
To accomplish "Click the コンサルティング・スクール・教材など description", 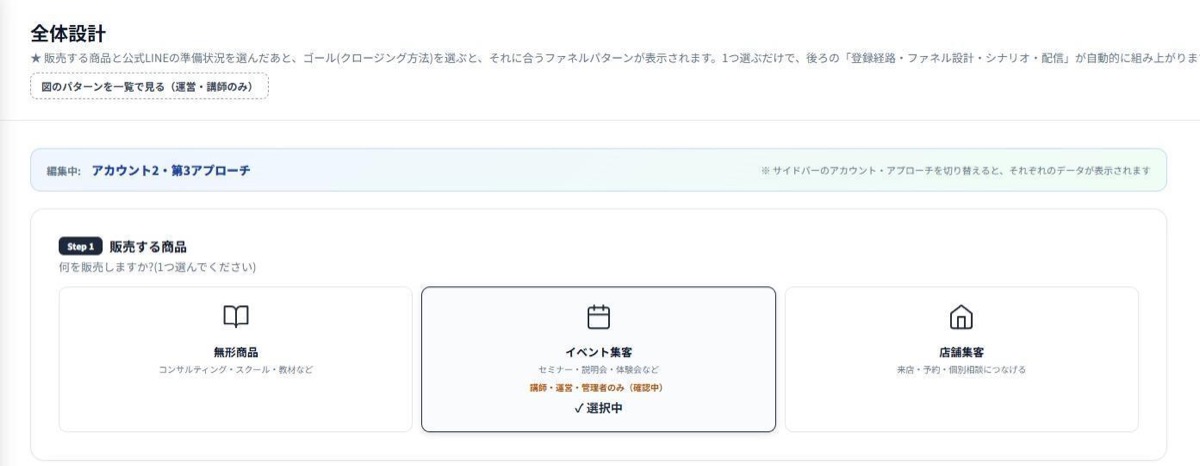I will tap(236, 370).
